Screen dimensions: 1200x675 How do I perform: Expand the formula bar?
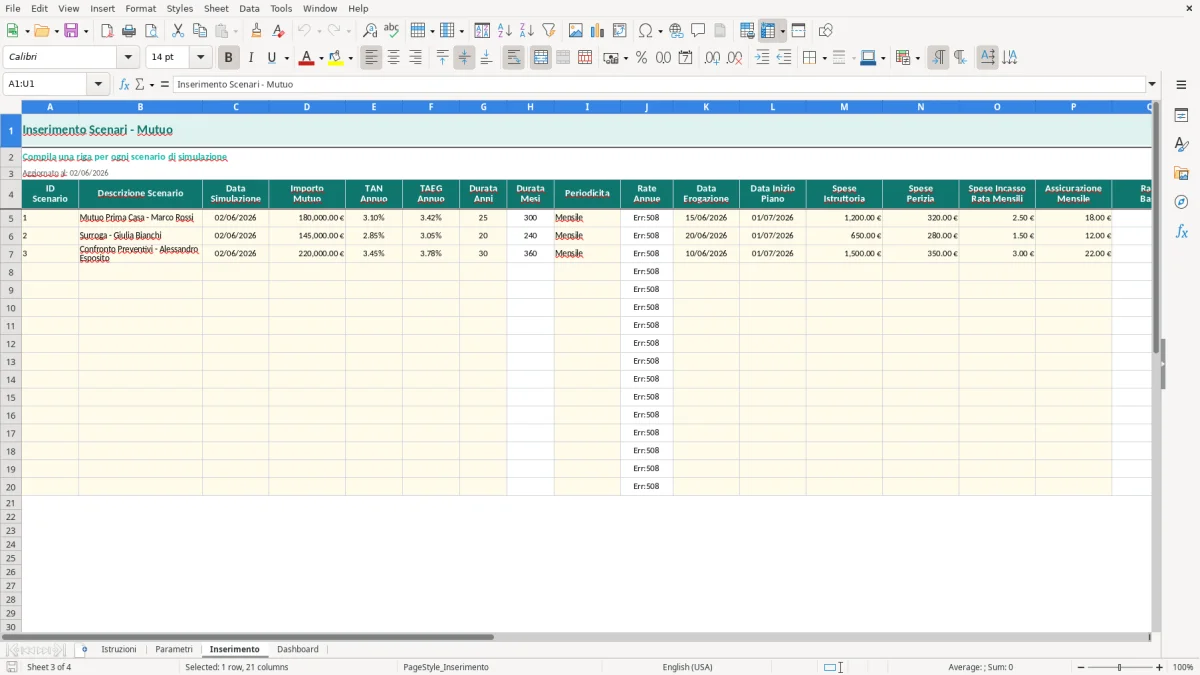click(1152, 84)
